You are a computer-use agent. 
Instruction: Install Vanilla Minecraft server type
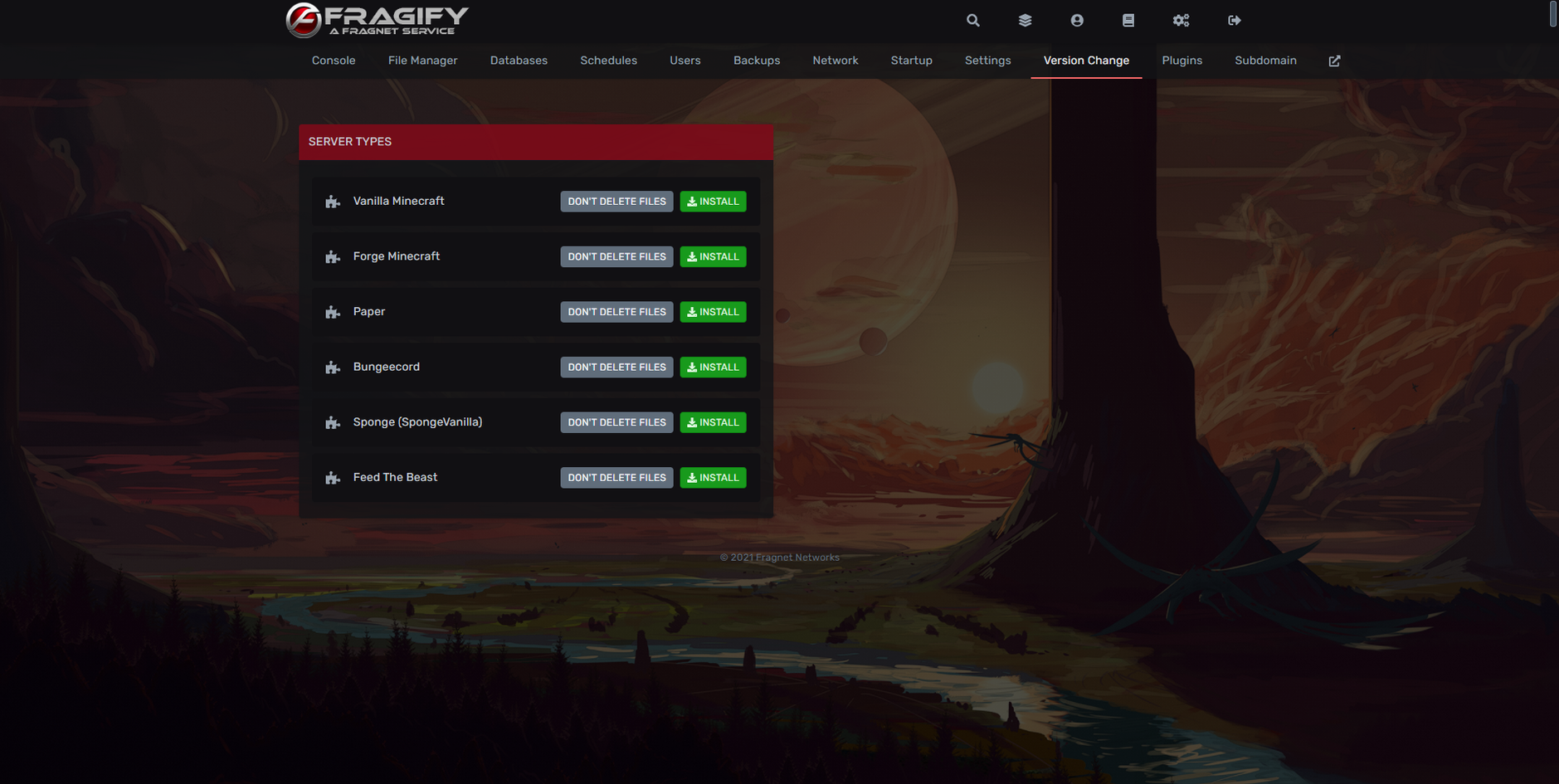[713, 202]
